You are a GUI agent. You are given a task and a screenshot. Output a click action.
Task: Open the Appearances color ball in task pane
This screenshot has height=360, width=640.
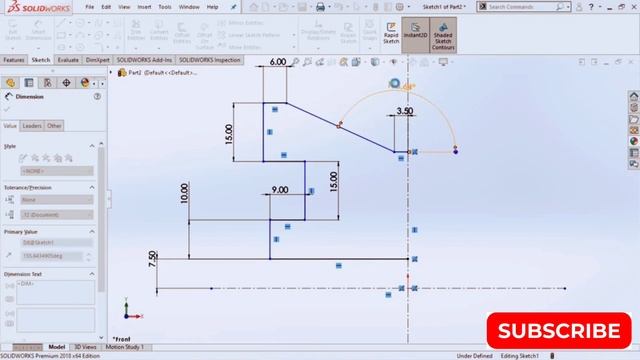tap(633, 141)
